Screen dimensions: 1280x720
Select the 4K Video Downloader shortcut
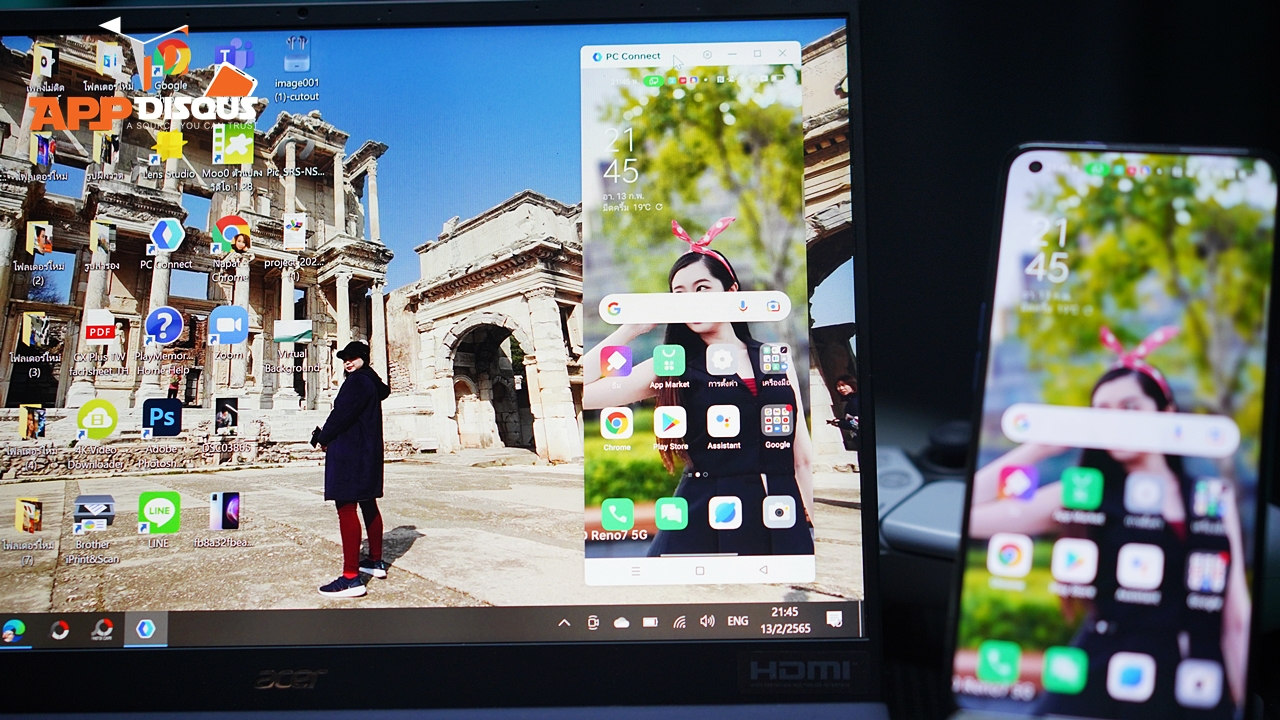click(x=96, y=433)
